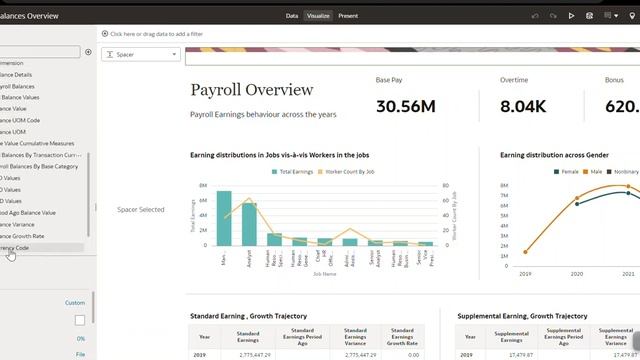640x360 pixels.
Task: Click the Undo arrow icon
Action: tap(535, 16)
